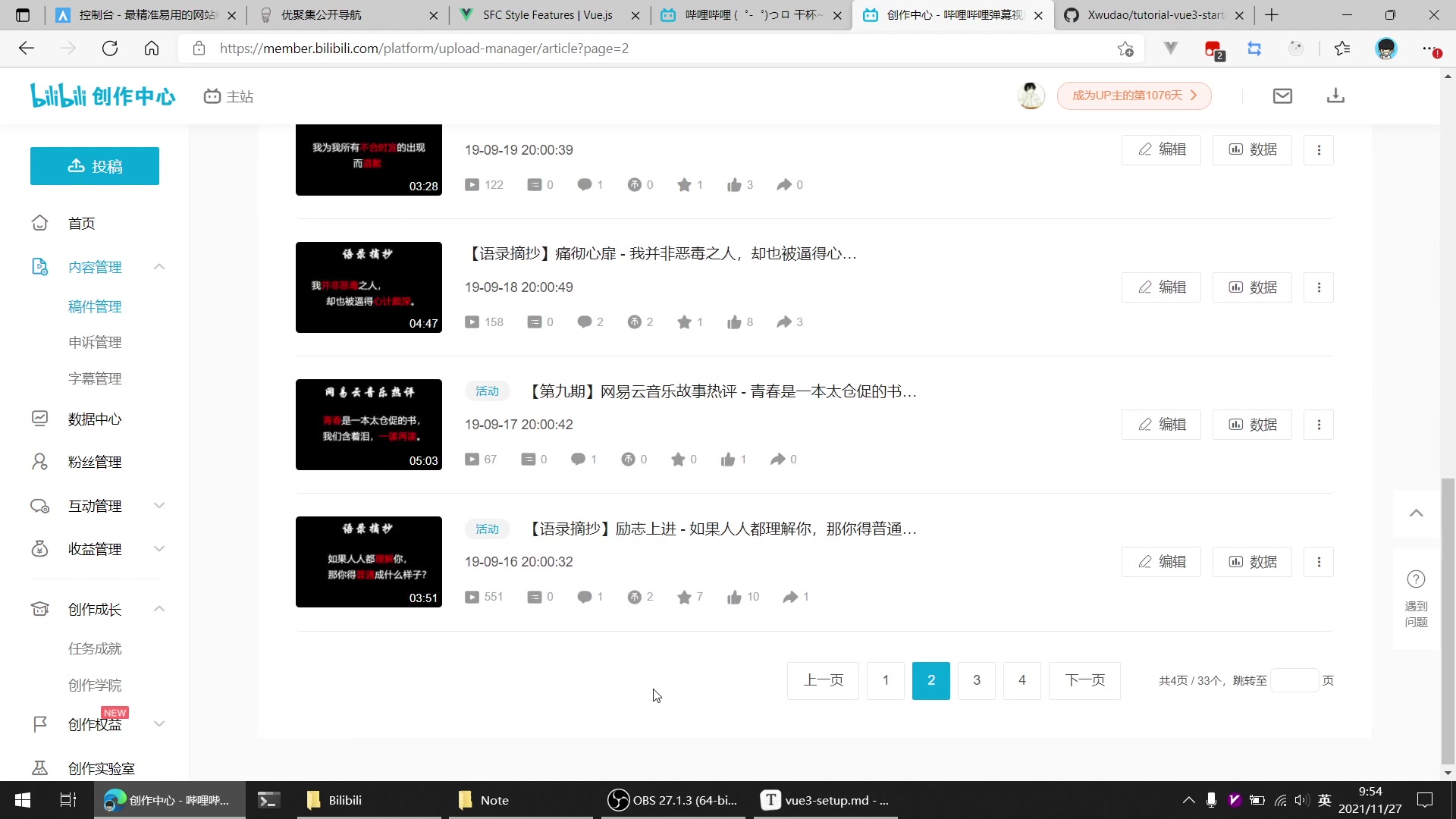Image resolution: width=1456 pixels, height=819 pixels.
Task: Select the 数据中心 icon in the sidebar
Action: tap(40, 418)
